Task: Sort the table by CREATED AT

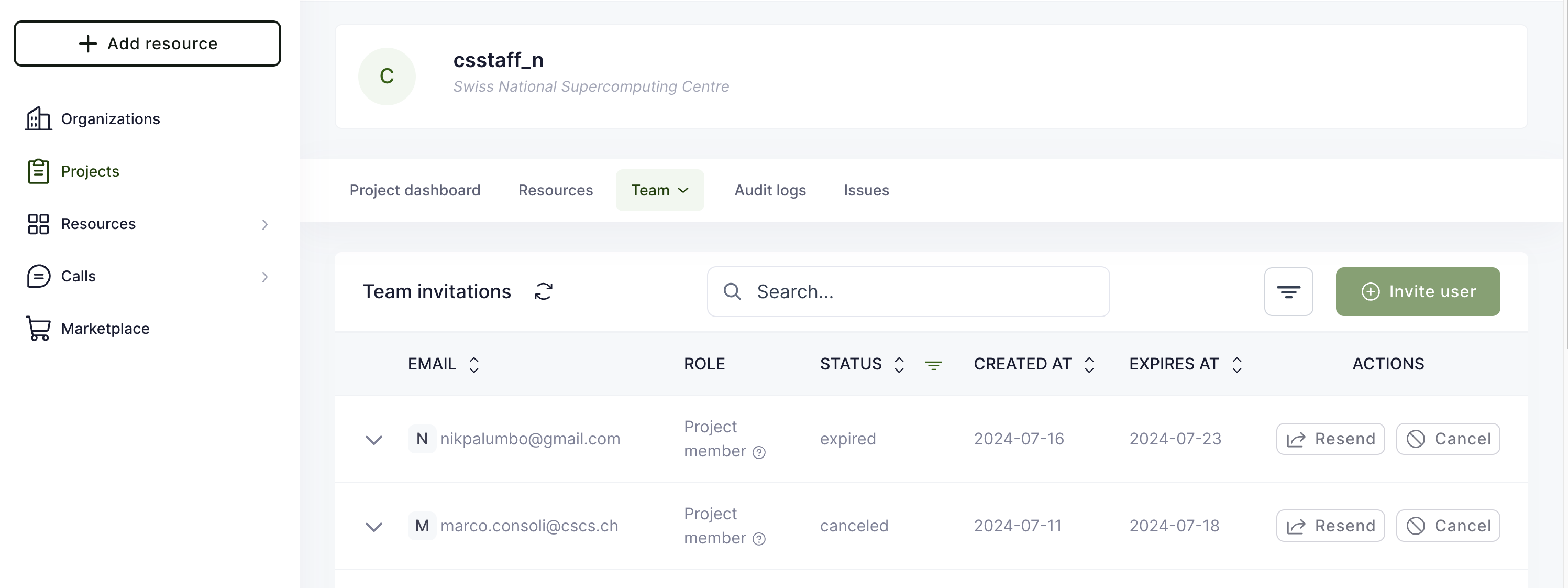Action: (x=1089, y=364)
